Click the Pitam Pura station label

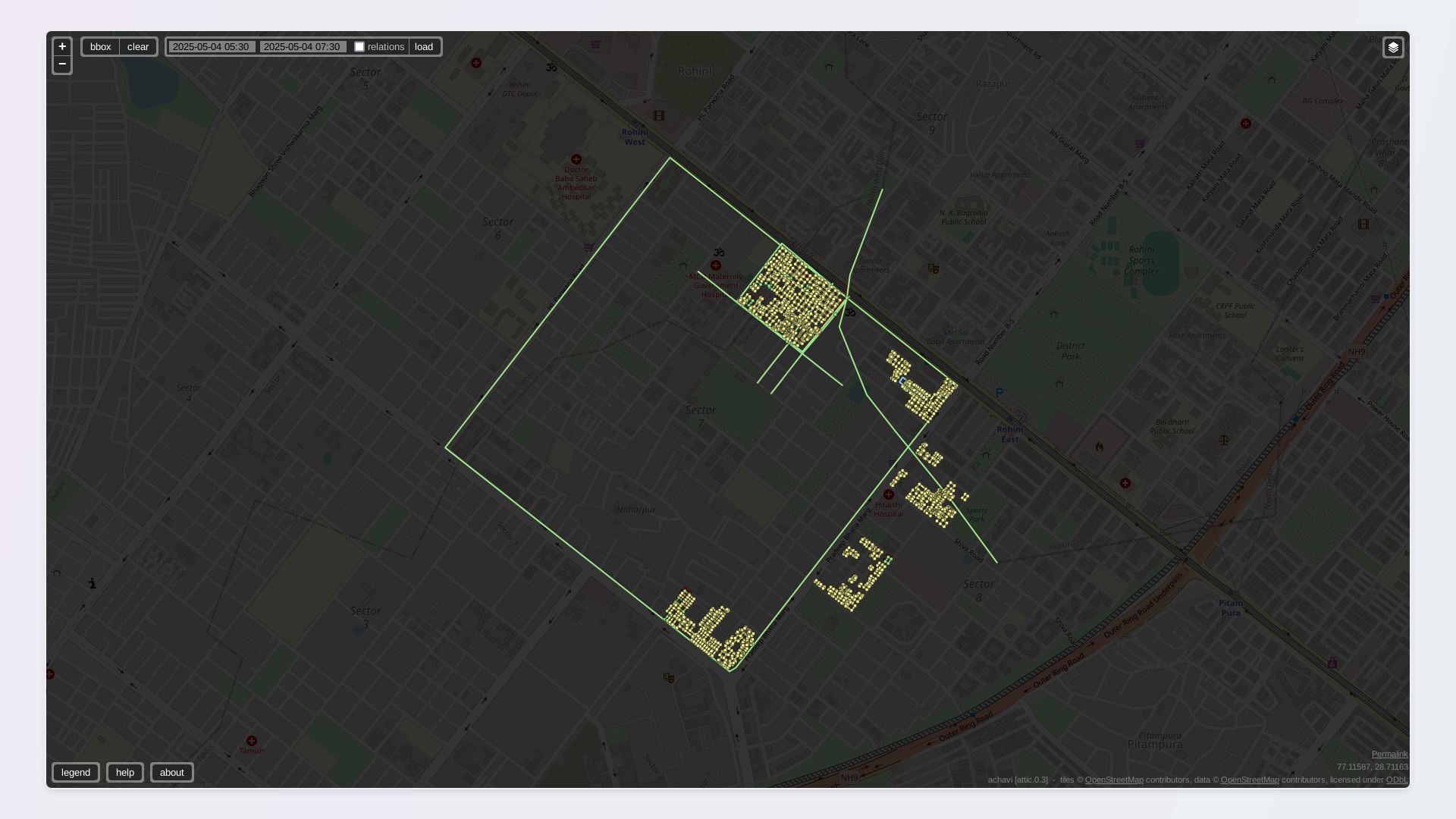pyautogui.click(x=1231, y=608)
